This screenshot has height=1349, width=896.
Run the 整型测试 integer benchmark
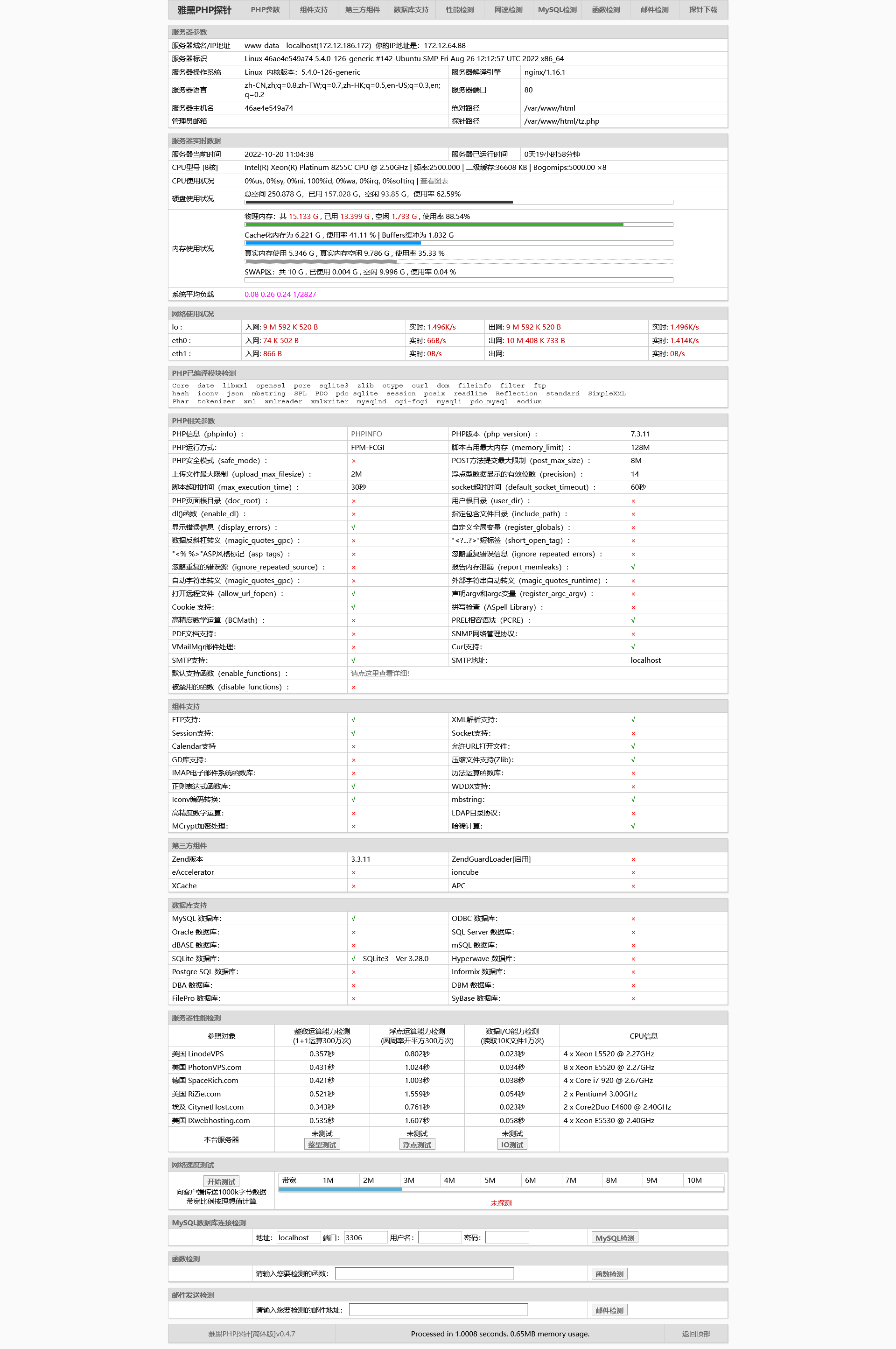tap(322, 1145)
